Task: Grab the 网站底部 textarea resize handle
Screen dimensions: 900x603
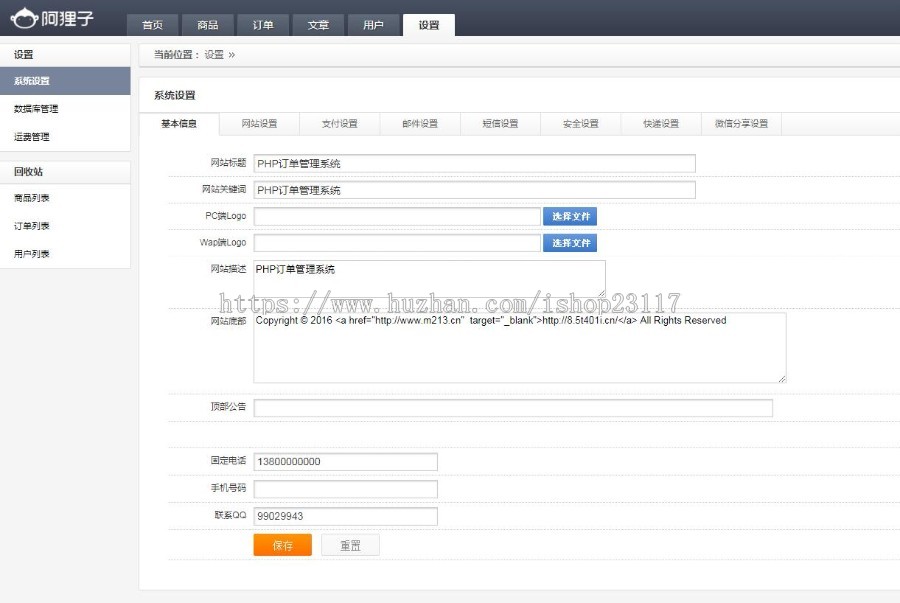Action: [782, 379]
